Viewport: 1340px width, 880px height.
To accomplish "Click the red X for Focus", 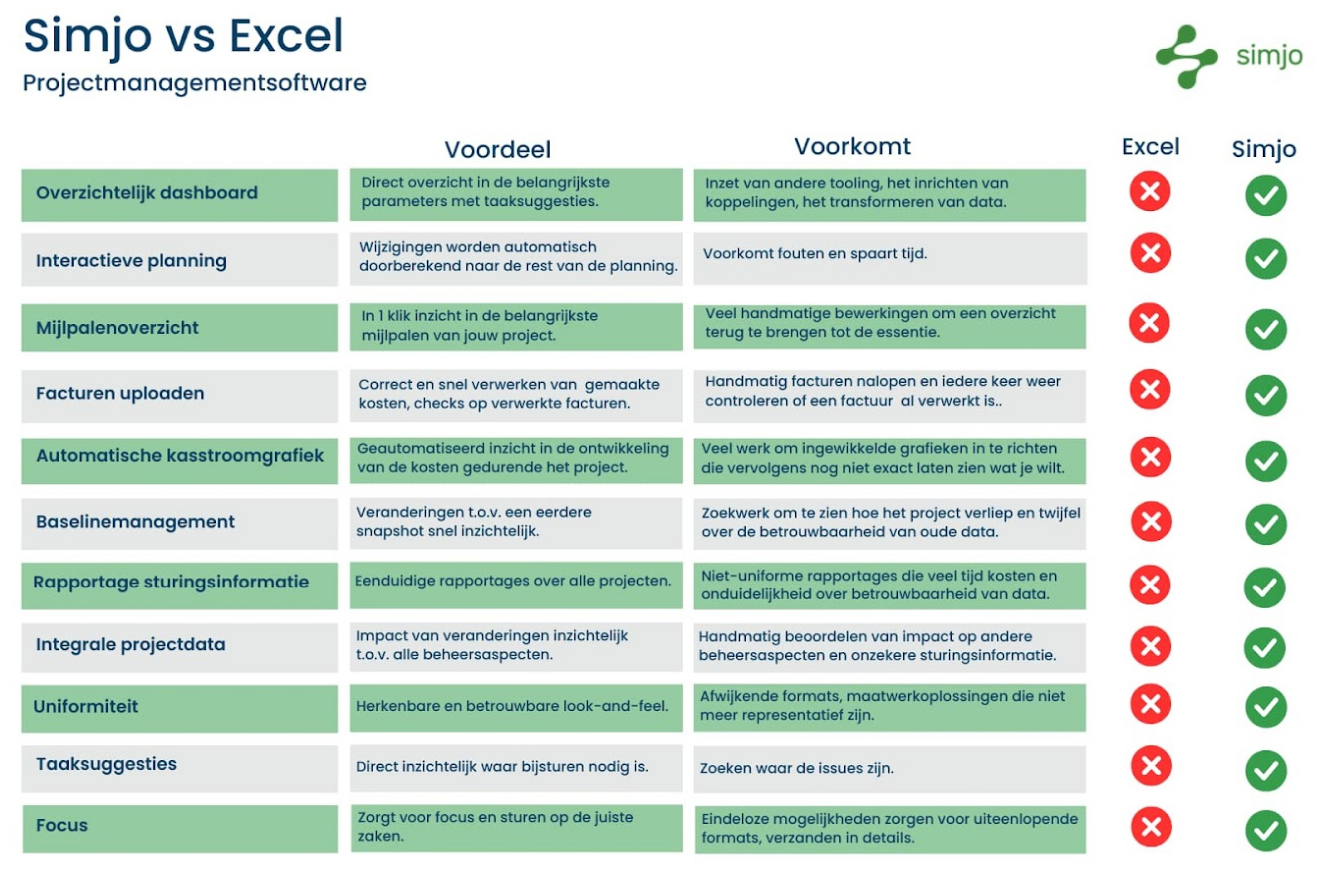I will click(1150, 826).
